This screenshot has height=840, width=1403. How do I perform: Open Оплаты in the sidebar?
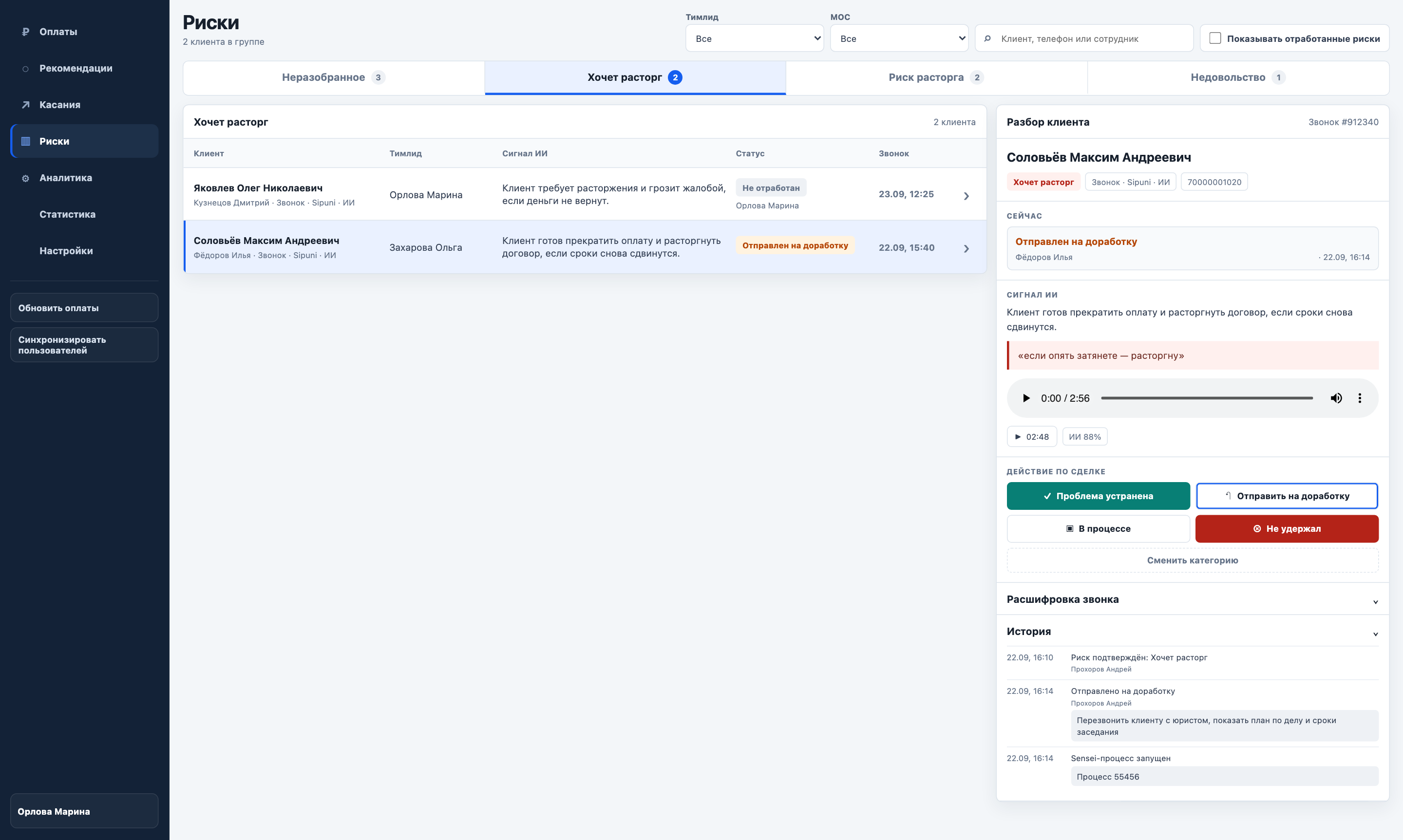tap(84, 32)
